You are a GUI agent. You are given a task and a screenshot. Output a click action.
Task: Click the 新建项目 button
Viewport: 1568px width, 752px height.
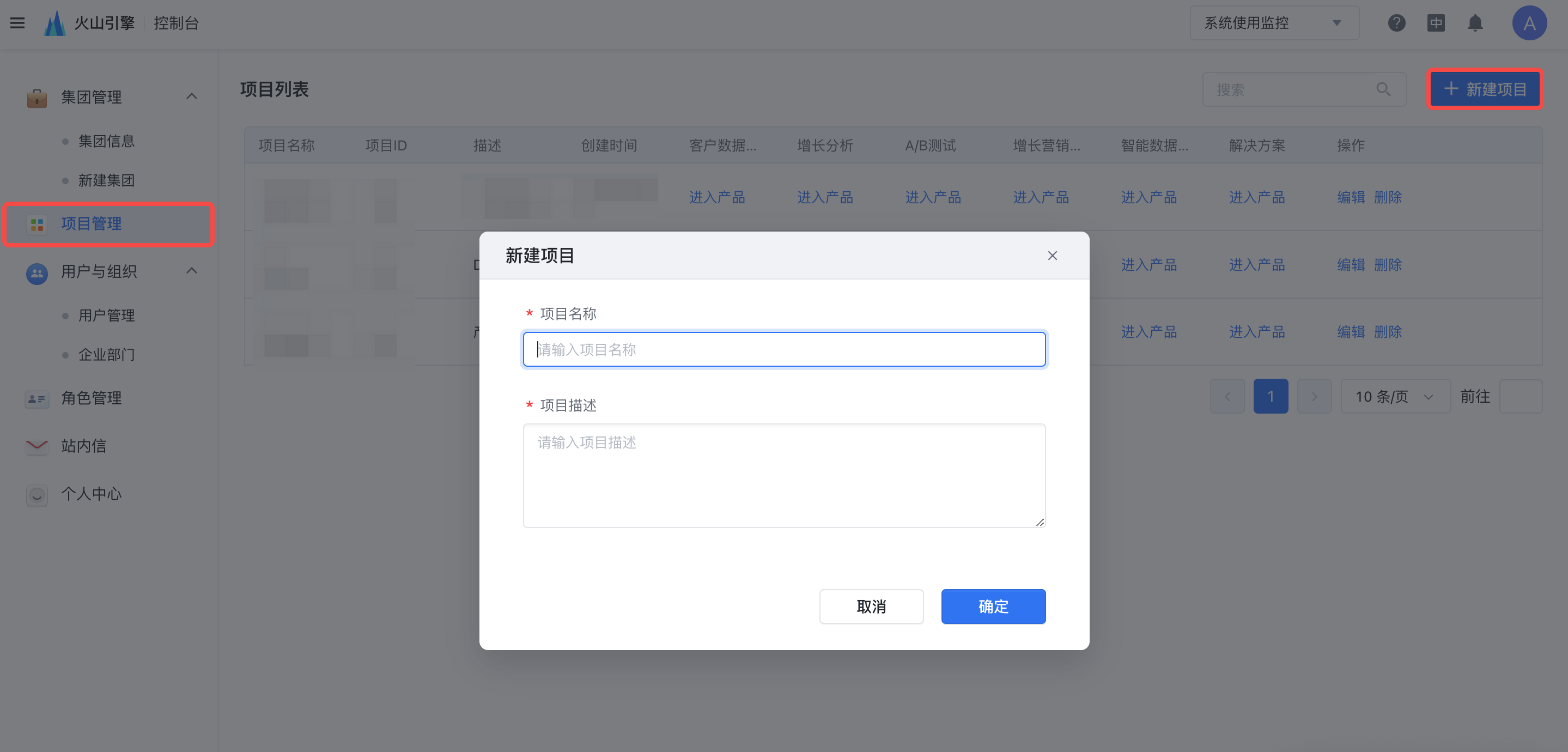pos(1485,89)
